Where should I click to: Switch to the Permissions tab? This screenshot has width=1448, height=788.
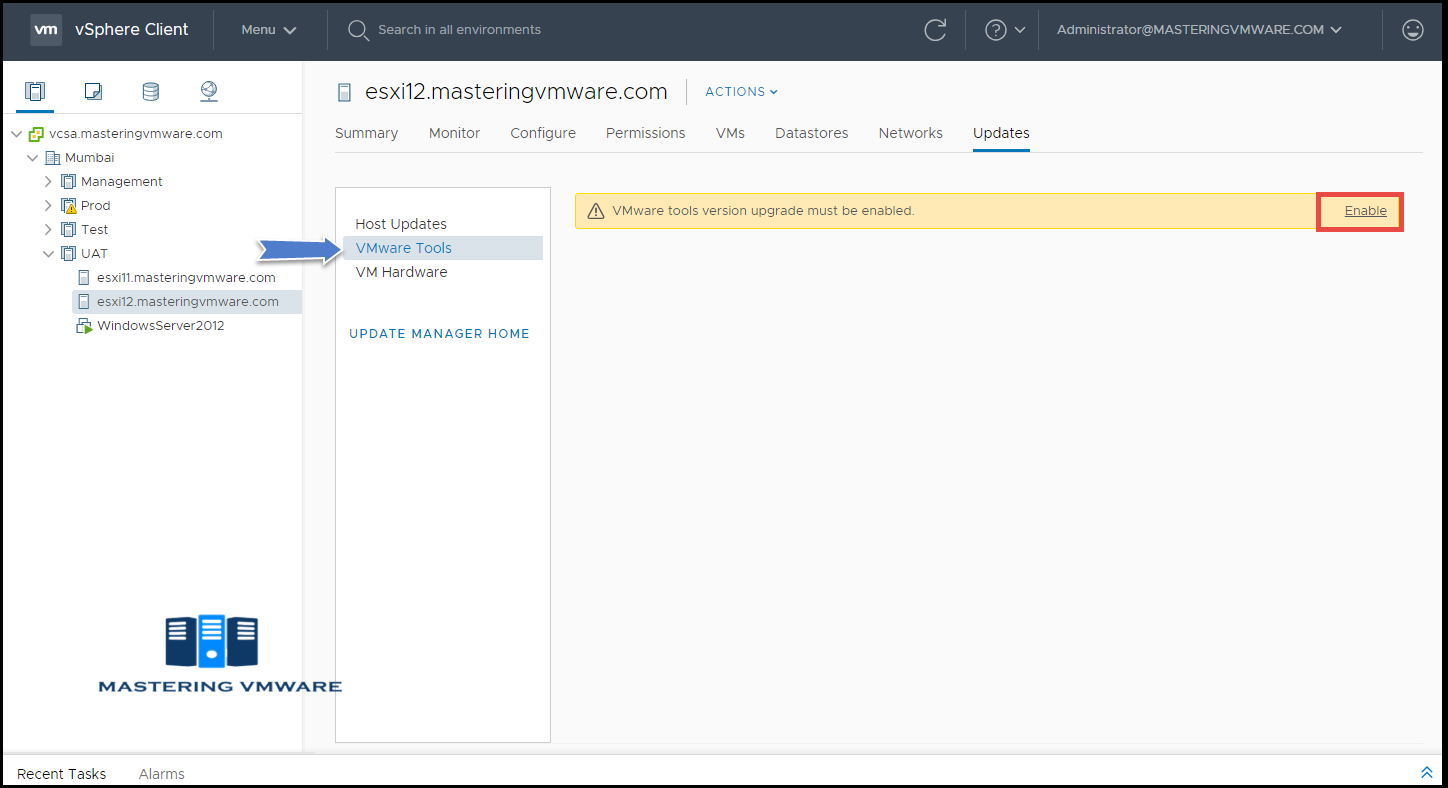coord(646,133)
